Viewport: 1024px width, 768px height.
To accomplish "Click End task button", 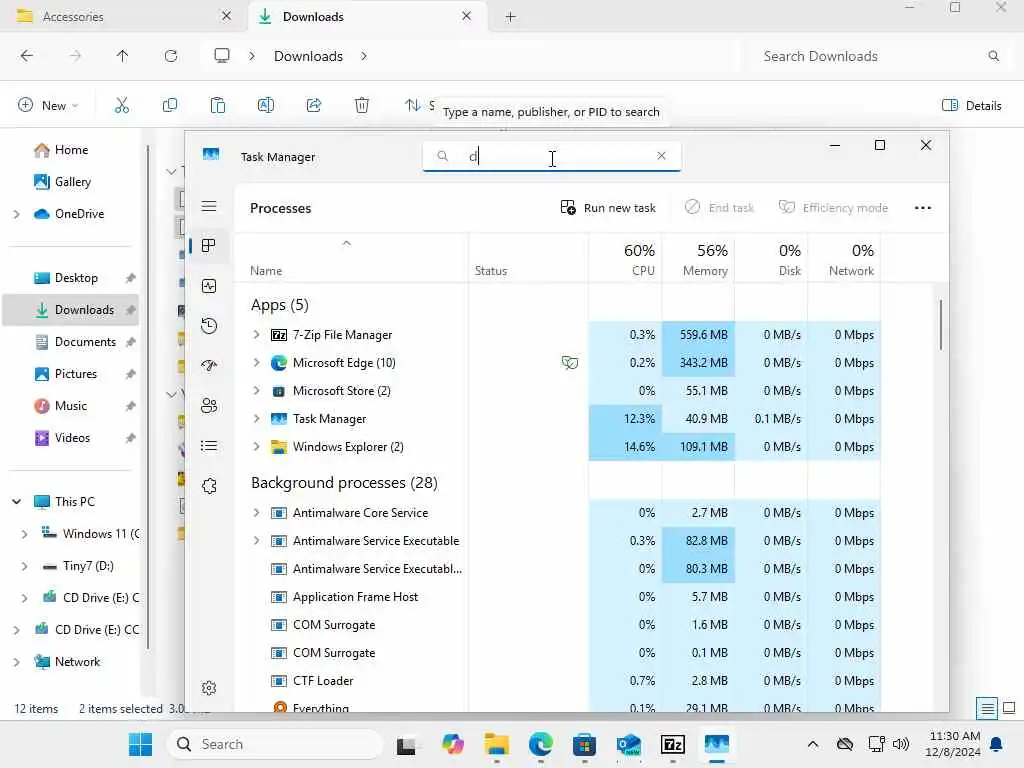I will click(x=719, y=208).
